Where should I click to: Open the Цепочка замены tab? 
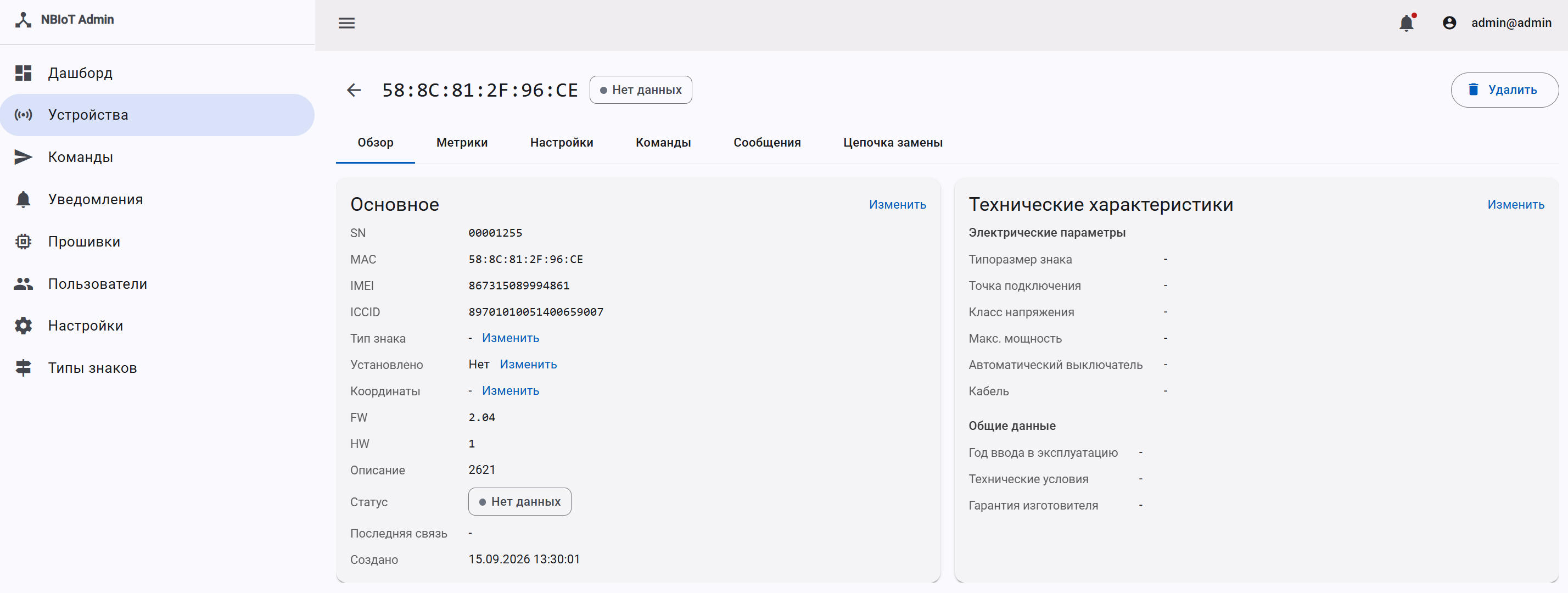[x=892, y=142]
